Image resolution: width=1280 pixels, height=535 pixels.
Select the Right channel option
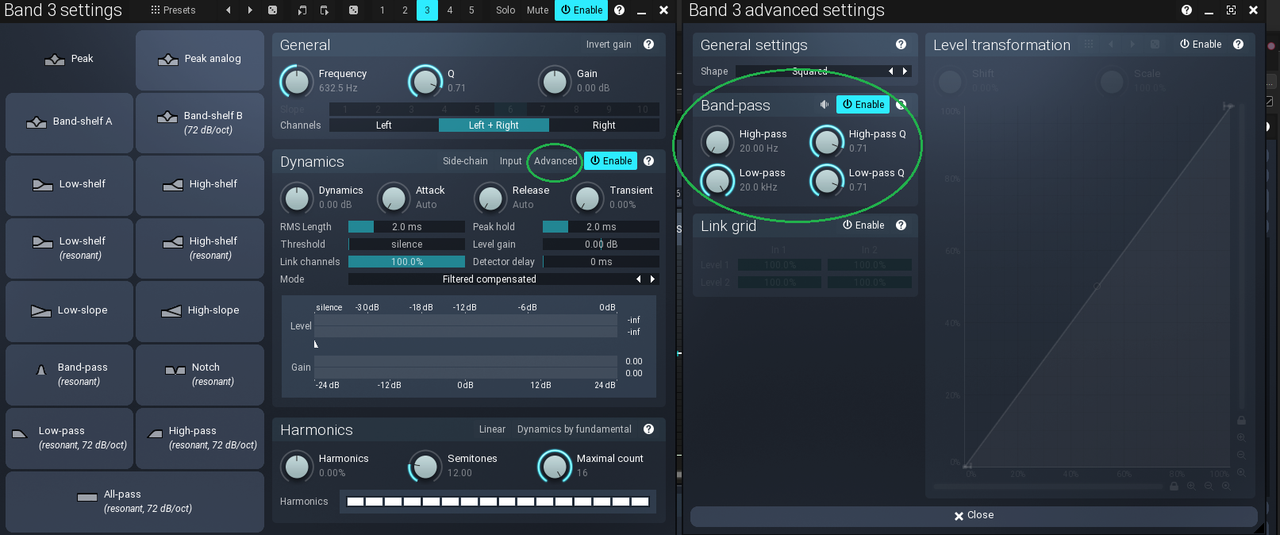(604, 125)
